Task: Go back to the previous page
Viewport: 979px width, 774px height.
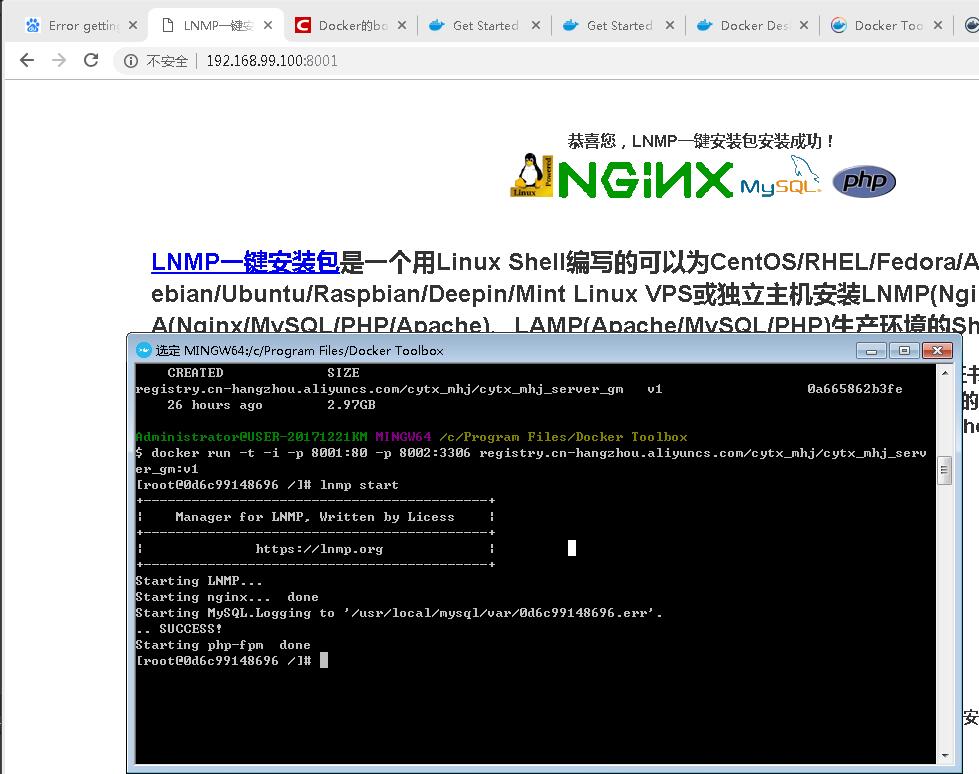Action: click(27, 60)
